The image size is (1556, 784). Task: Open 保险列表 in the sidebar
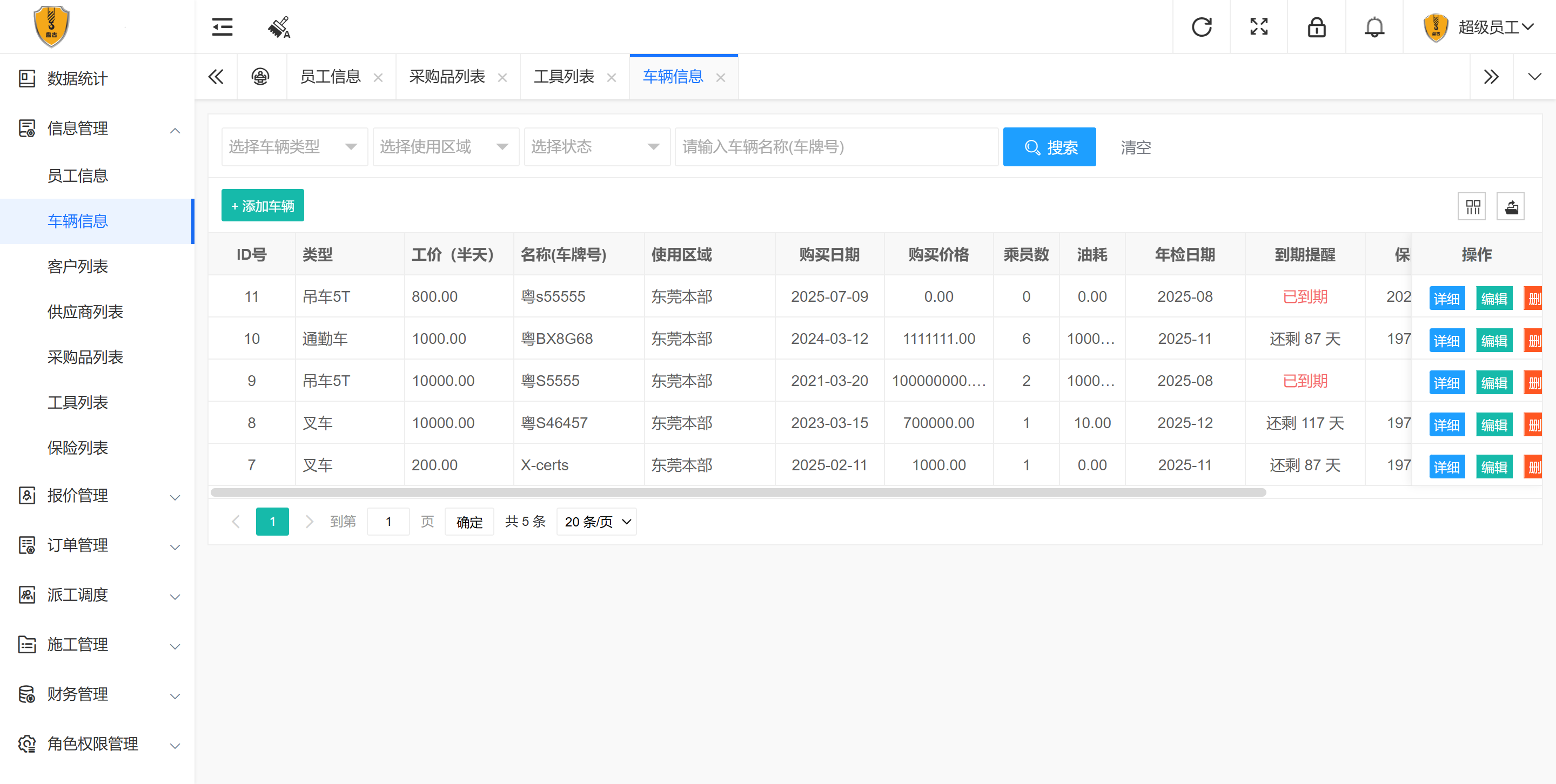tap(78, 448)
